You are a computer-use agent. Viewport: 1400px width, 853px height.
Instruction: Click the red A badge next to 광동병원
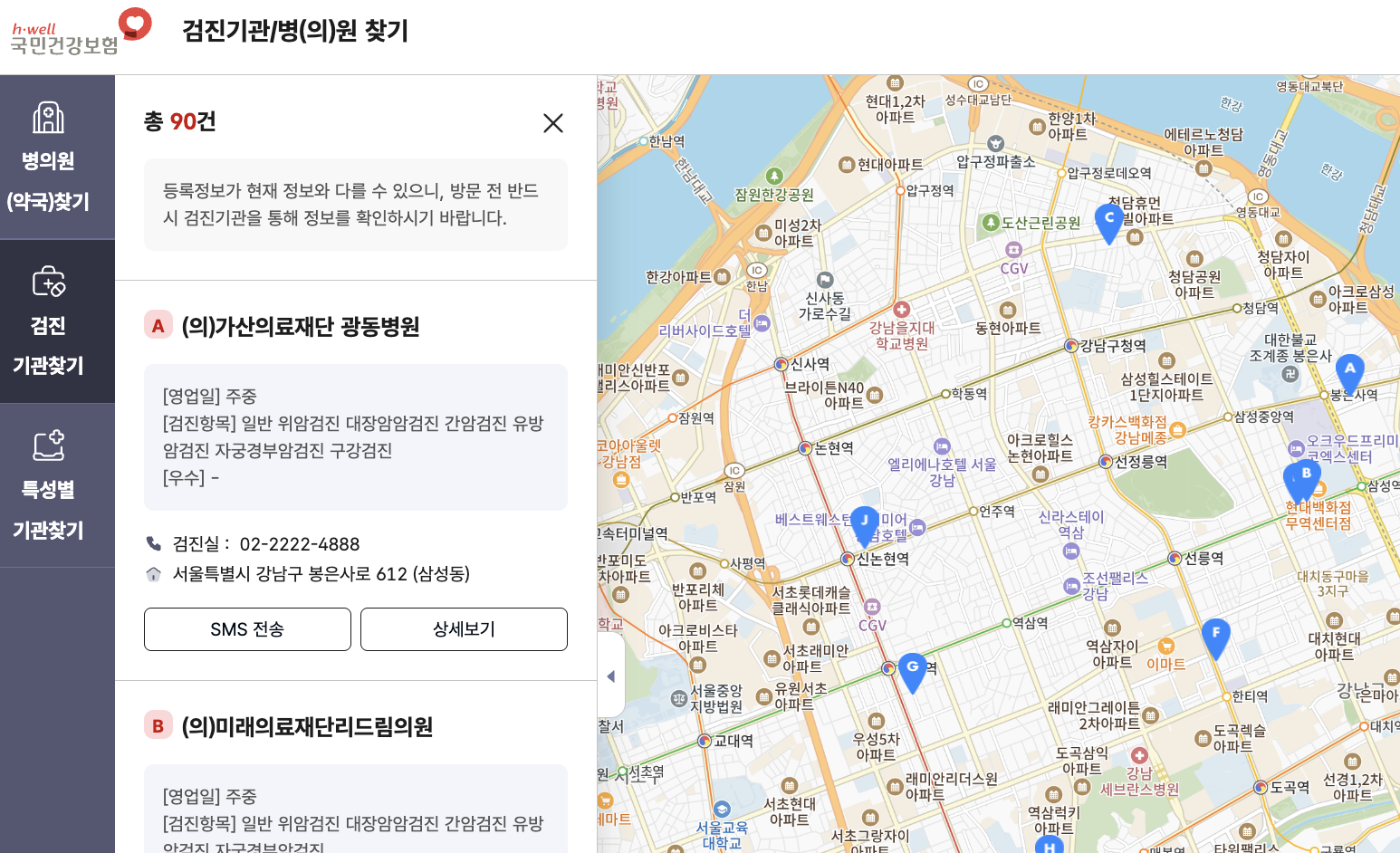158,326
